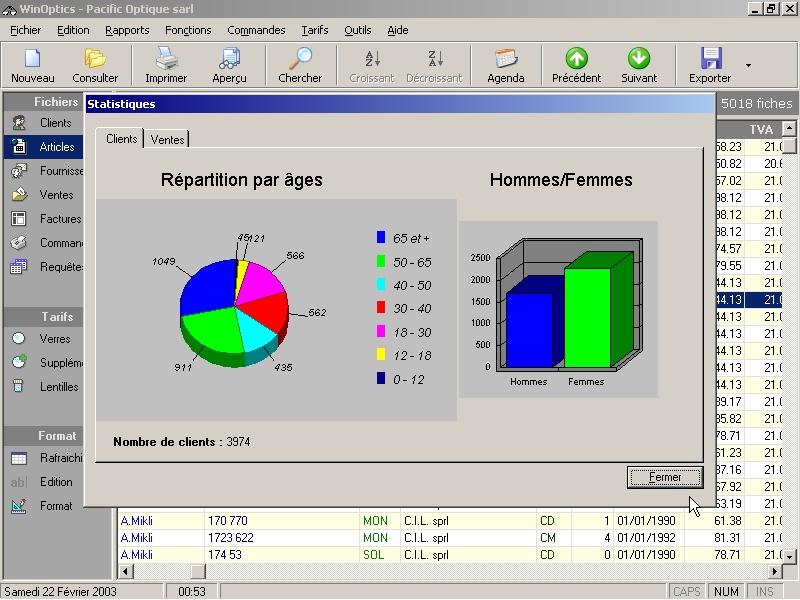Click the Chercher magnifier icon
The image size is (800, 600).
pos(300,59)
